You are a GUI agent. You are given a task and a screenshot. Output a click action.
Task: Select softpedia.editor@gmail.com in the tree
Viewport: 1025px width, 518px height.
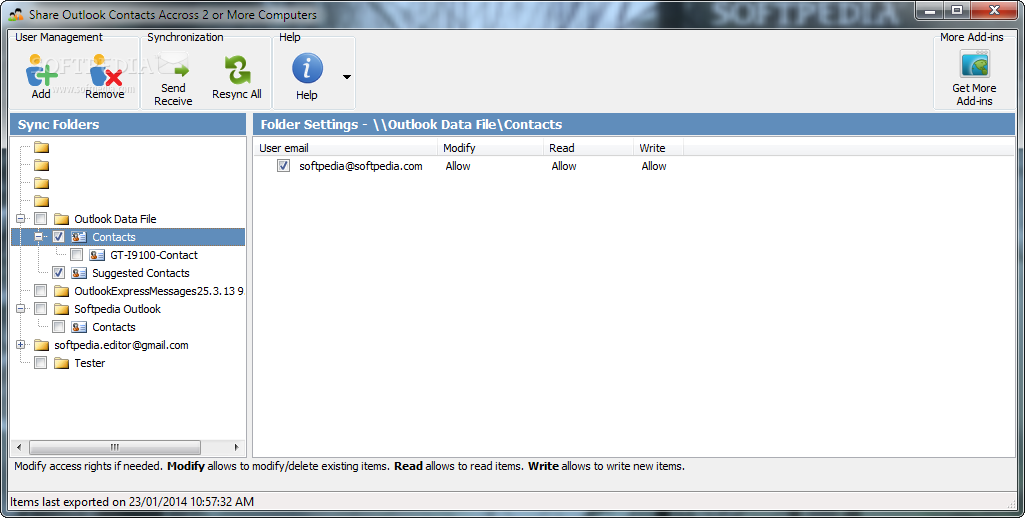tap(121, 345)
